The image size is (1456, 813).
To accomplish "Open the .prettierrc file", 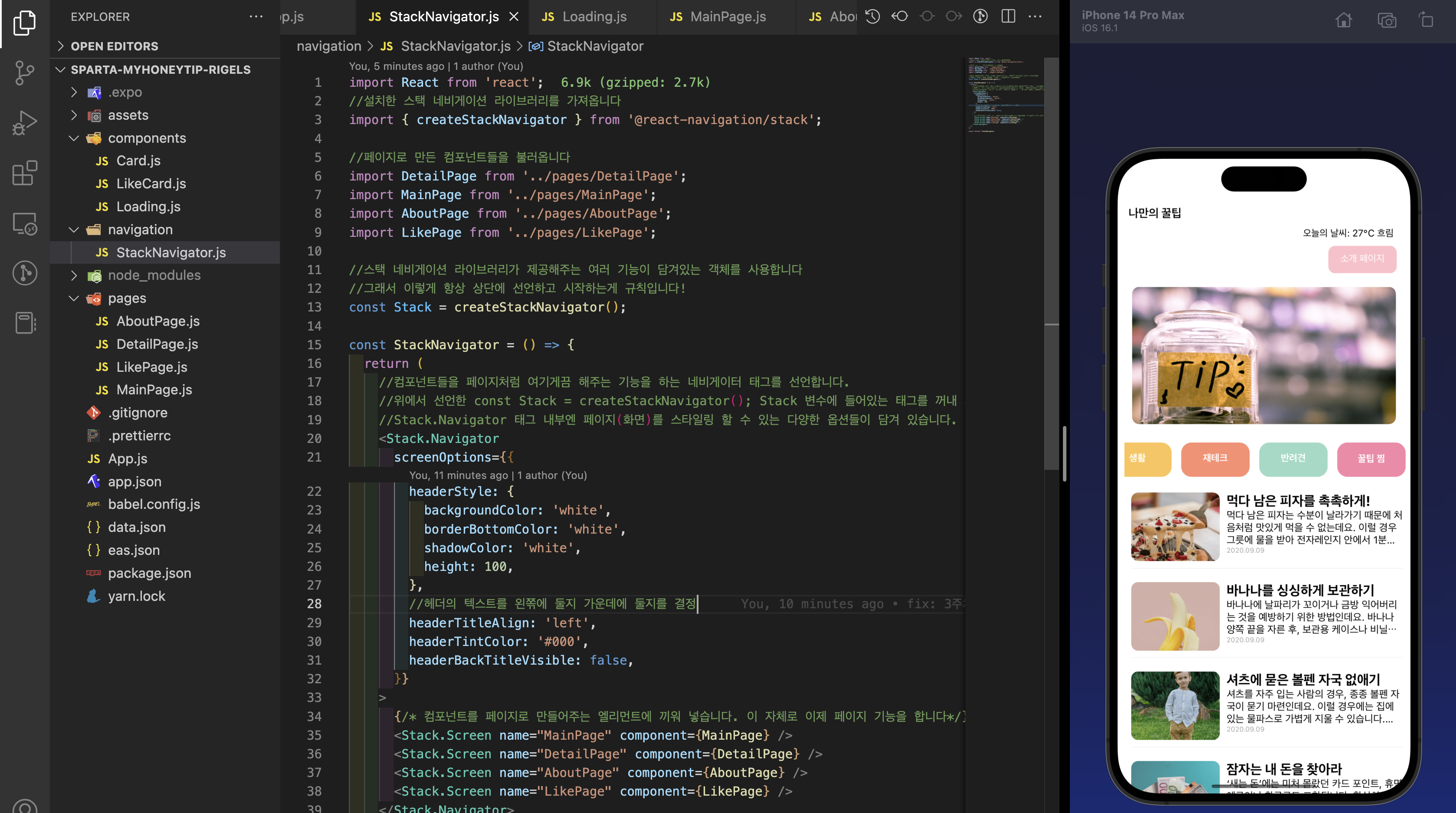I will [x=139, y=435].
